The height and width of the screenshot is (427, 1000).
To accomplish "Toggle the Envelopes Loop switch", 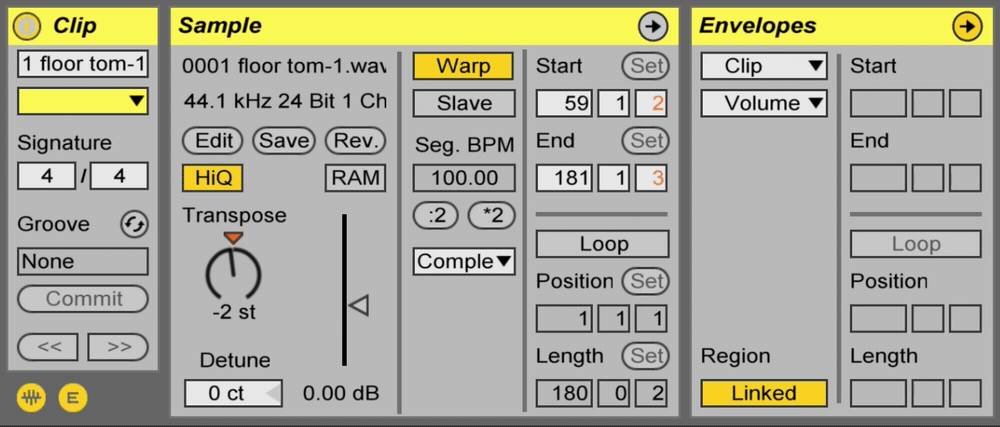I will click(x=916, y=243).
